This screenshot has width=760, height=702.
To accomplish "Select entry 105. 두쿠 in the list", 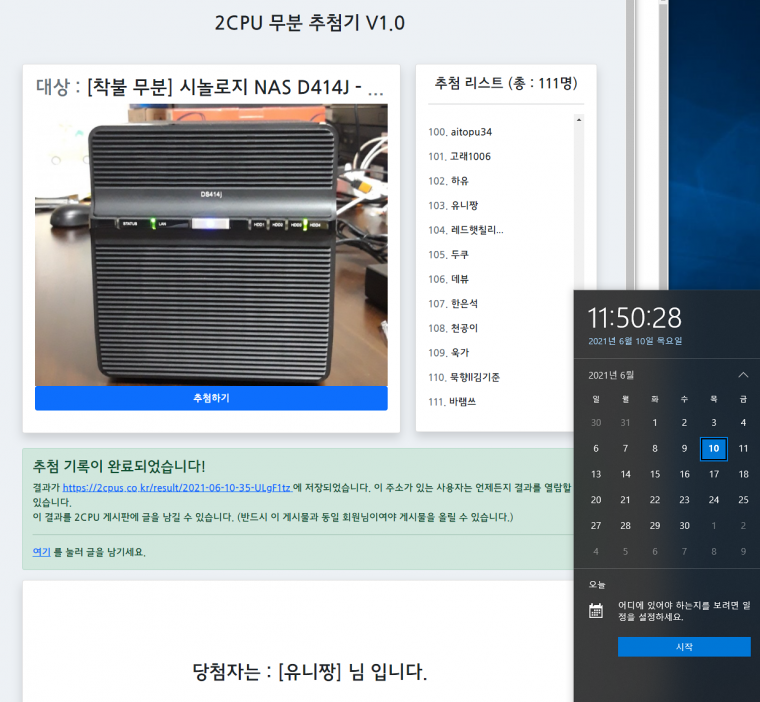I will tap(448, 255).
